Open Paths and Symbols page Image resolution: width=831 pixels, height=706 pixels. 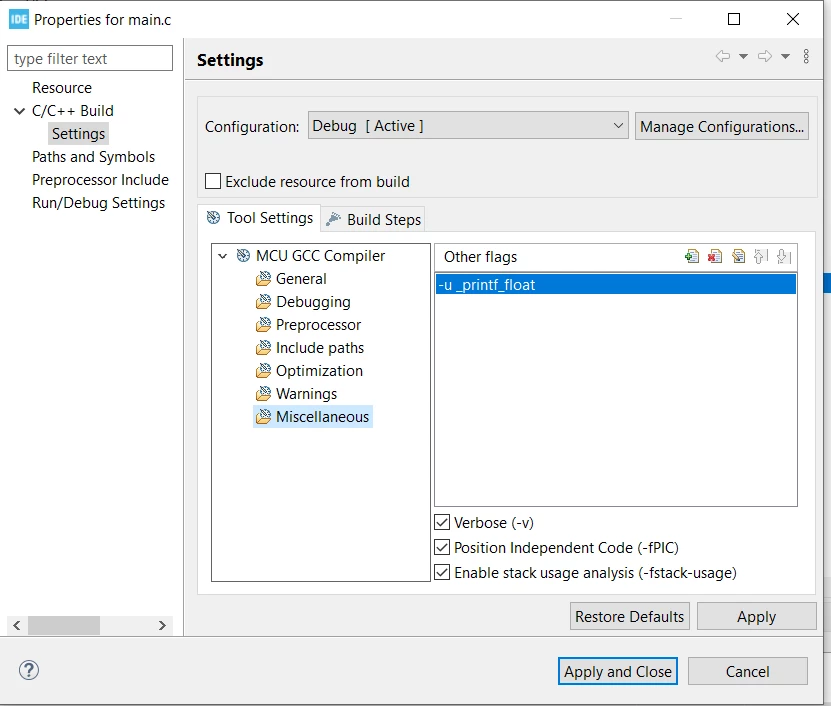coord(93,157)
